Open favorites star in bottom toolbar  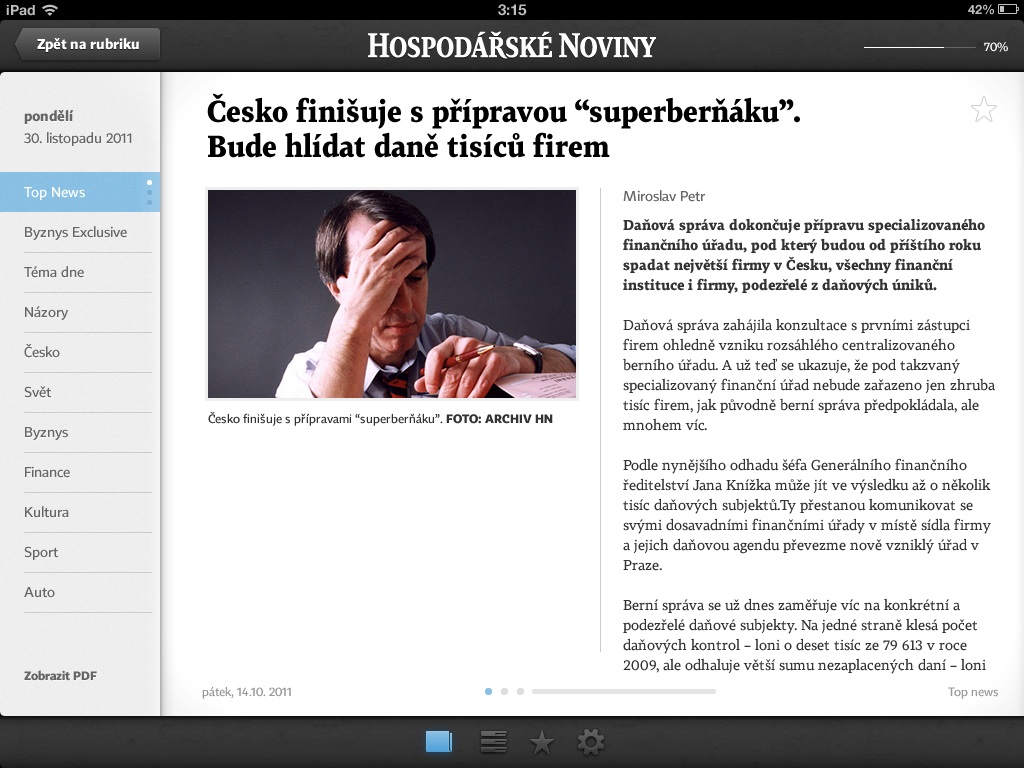pyautogui.click(x=541, y=743)
